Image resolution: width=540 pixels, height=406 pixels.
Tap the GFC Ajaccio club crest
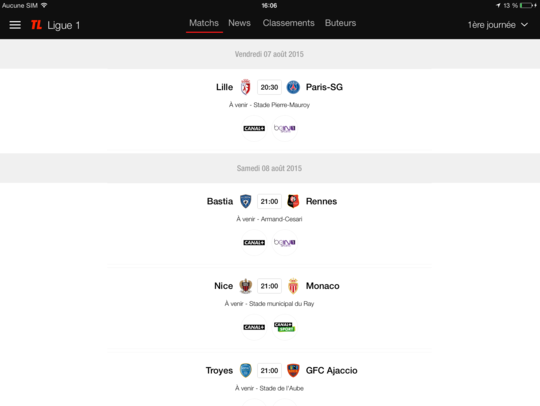[293, 370]
